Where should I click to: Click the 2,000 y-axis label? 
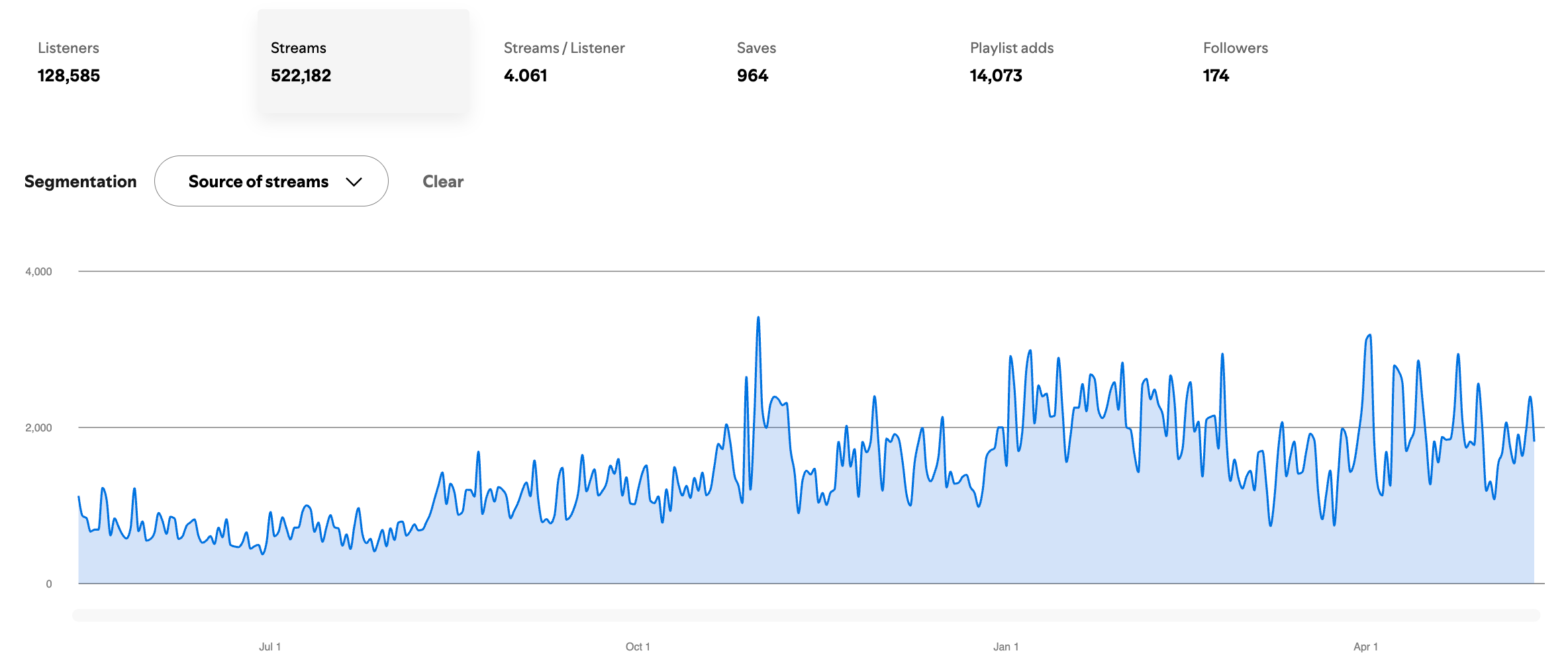(x=38, y=427)
